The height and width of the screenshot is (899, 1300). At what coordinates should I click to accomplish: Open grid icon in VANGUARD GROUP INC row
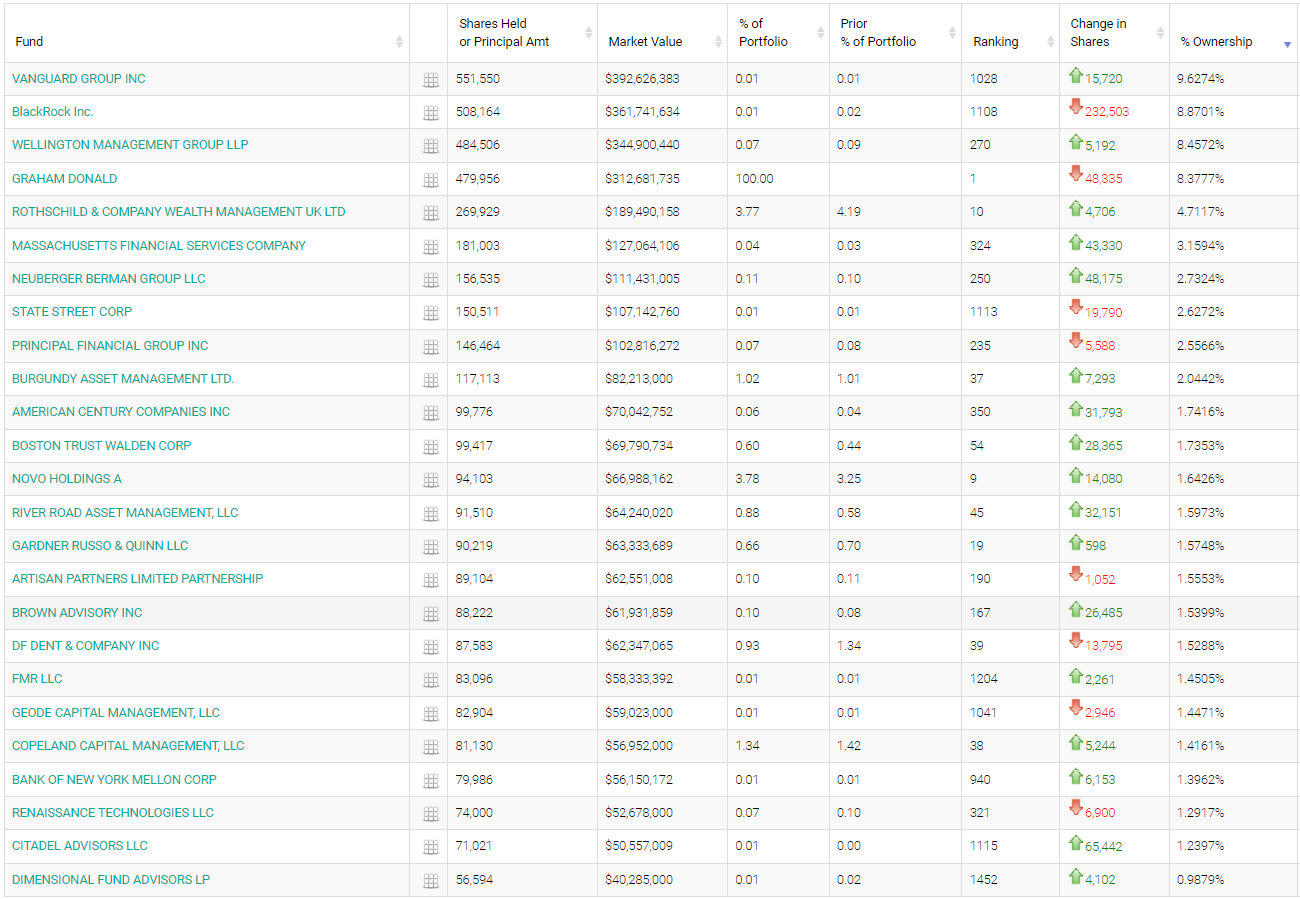(x=431, y=80)
